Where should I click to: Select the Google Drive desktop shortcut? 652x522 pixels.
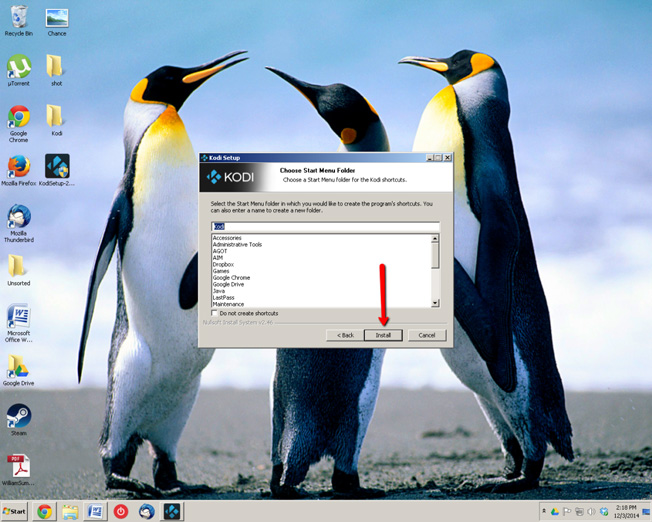(19, 370)
